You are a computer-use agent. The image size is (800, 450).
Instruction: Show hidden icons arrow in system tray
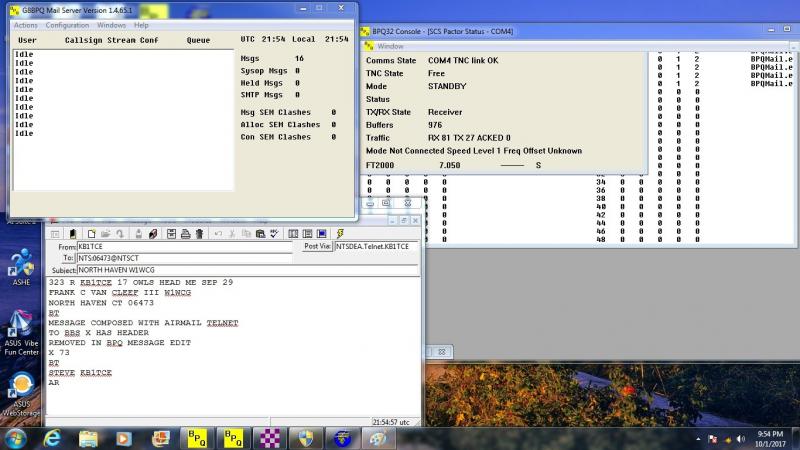pos(698,439)
